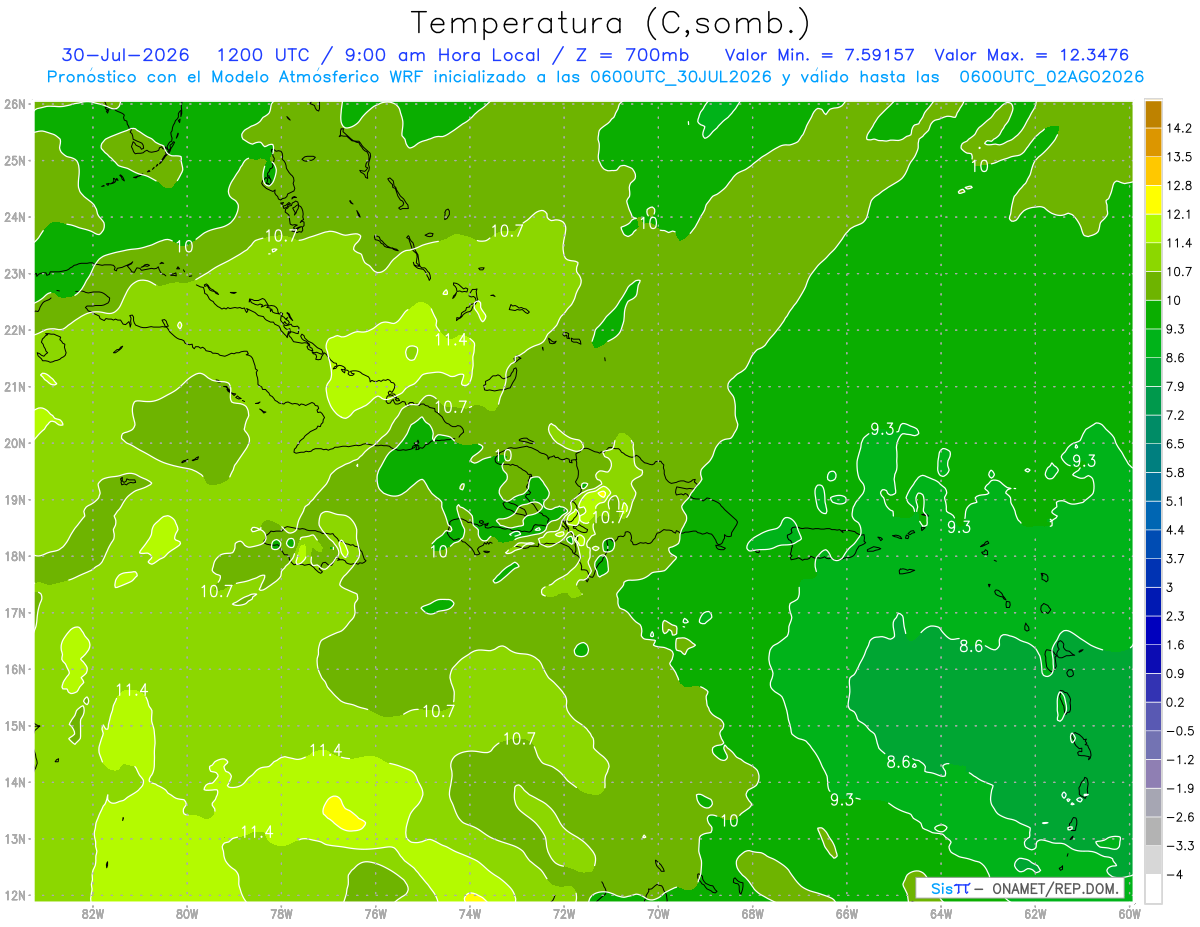Click the "SisTT – ONAMET/REP.DOM." logo box
Screen dimensions: 1200x927
click(1020, 888)
